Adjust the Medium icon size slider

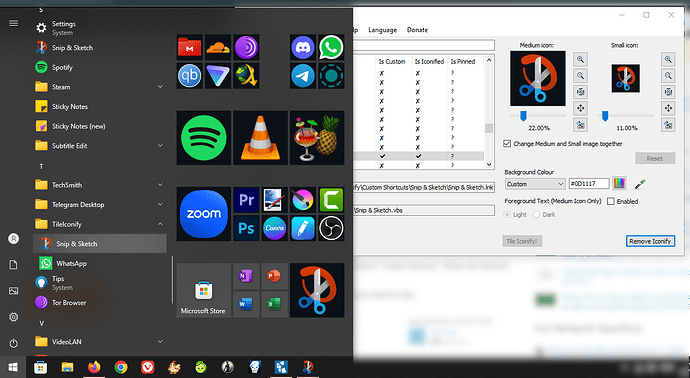tap(523, 116)
